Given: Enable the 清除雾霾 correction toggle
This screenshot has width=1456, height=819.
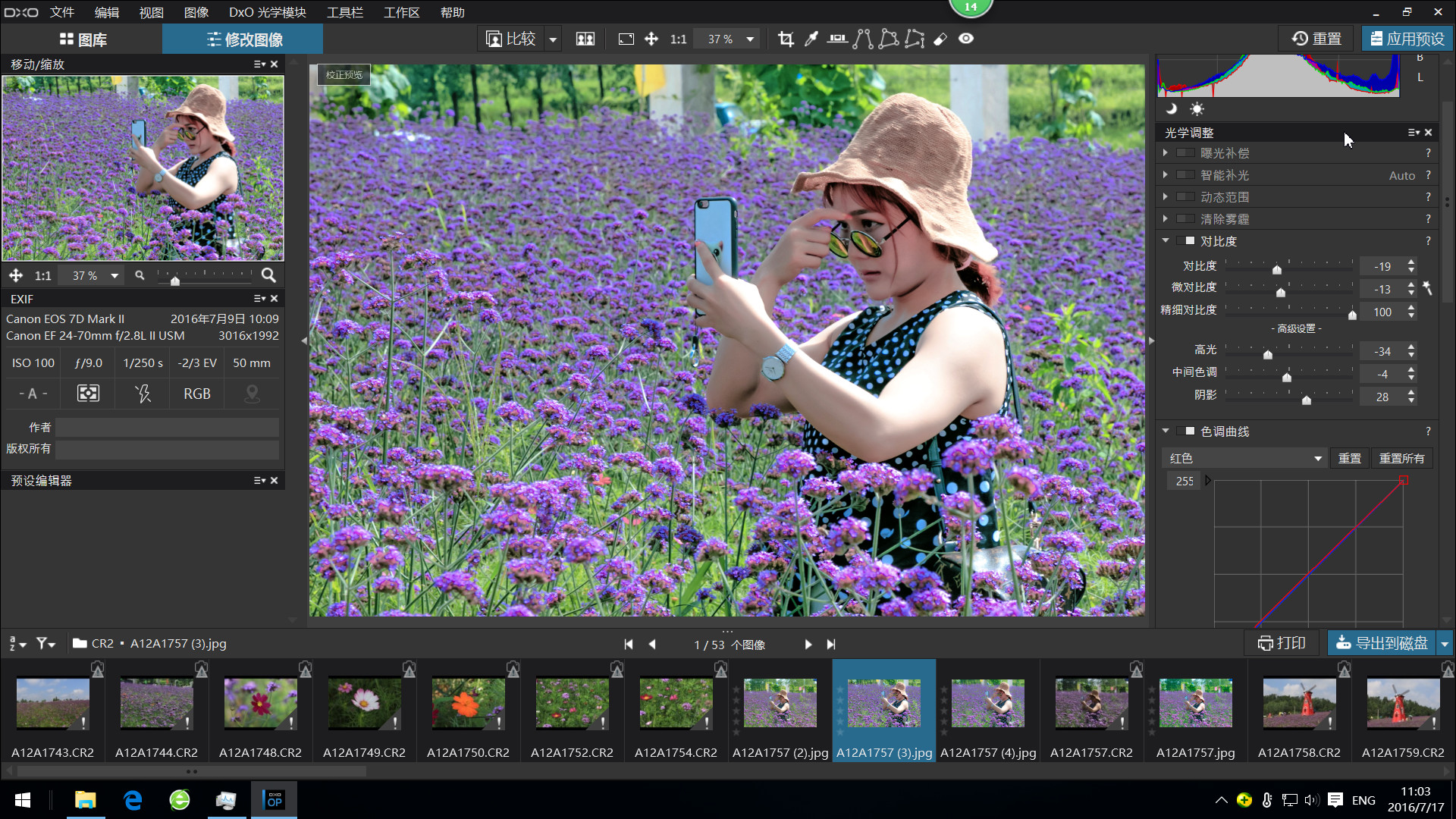Looking at the screenshot, I should click(x=1185, y=219).
